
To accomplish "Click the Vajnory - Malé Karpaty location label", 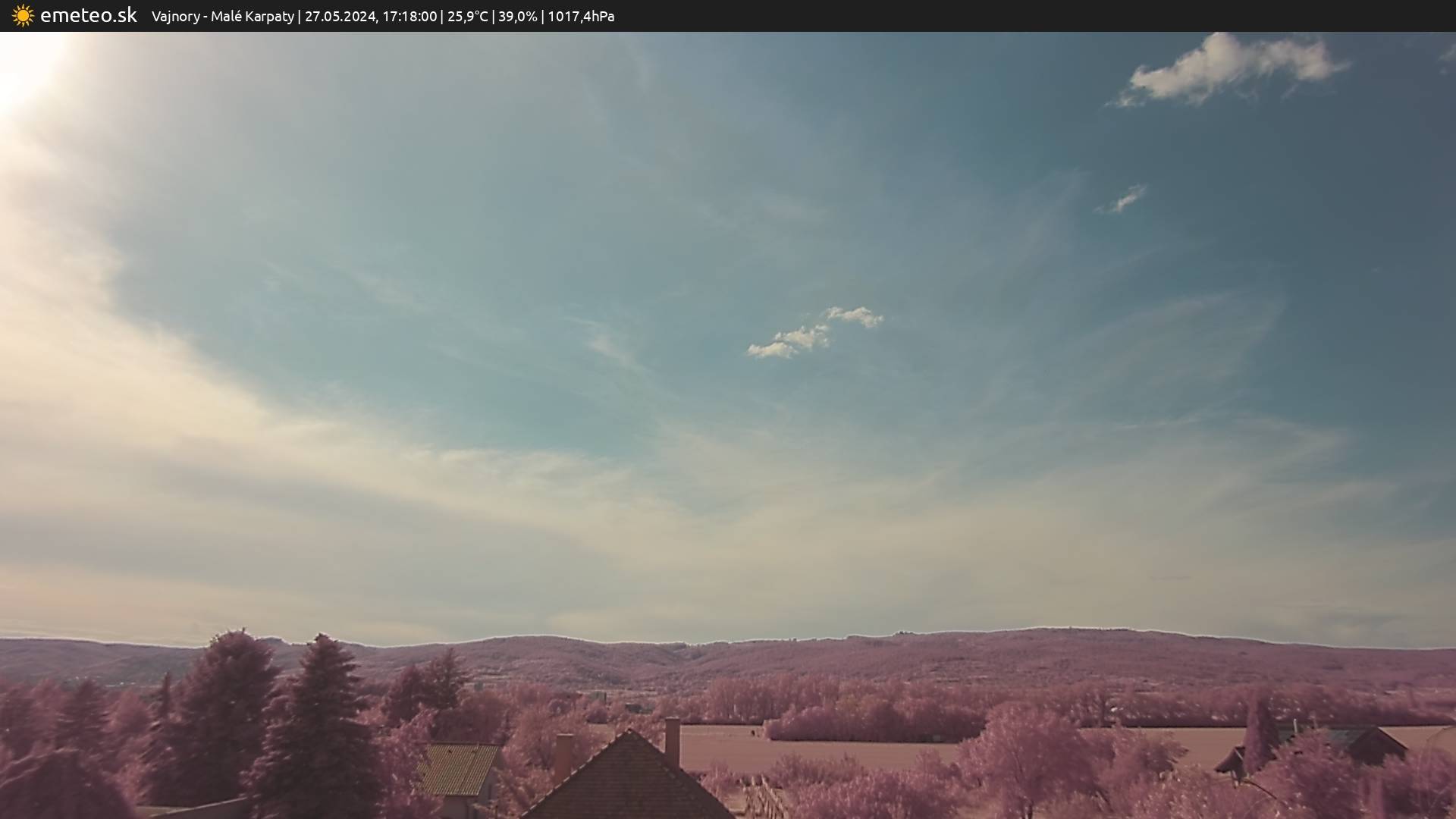I will point(222,17).
